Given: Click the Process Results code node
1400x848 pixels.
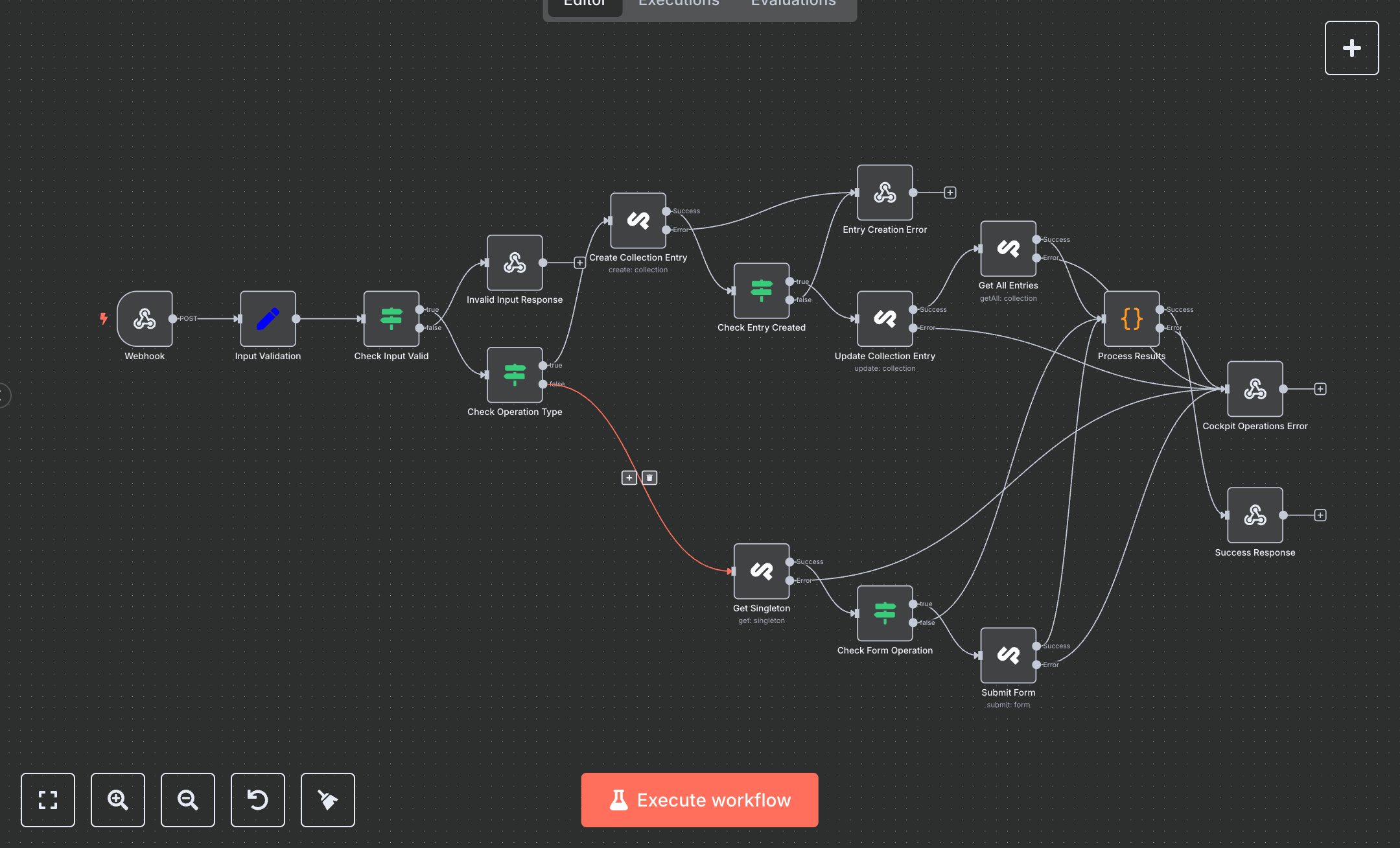Looking at the screenshot, I should click(1131, 318).
